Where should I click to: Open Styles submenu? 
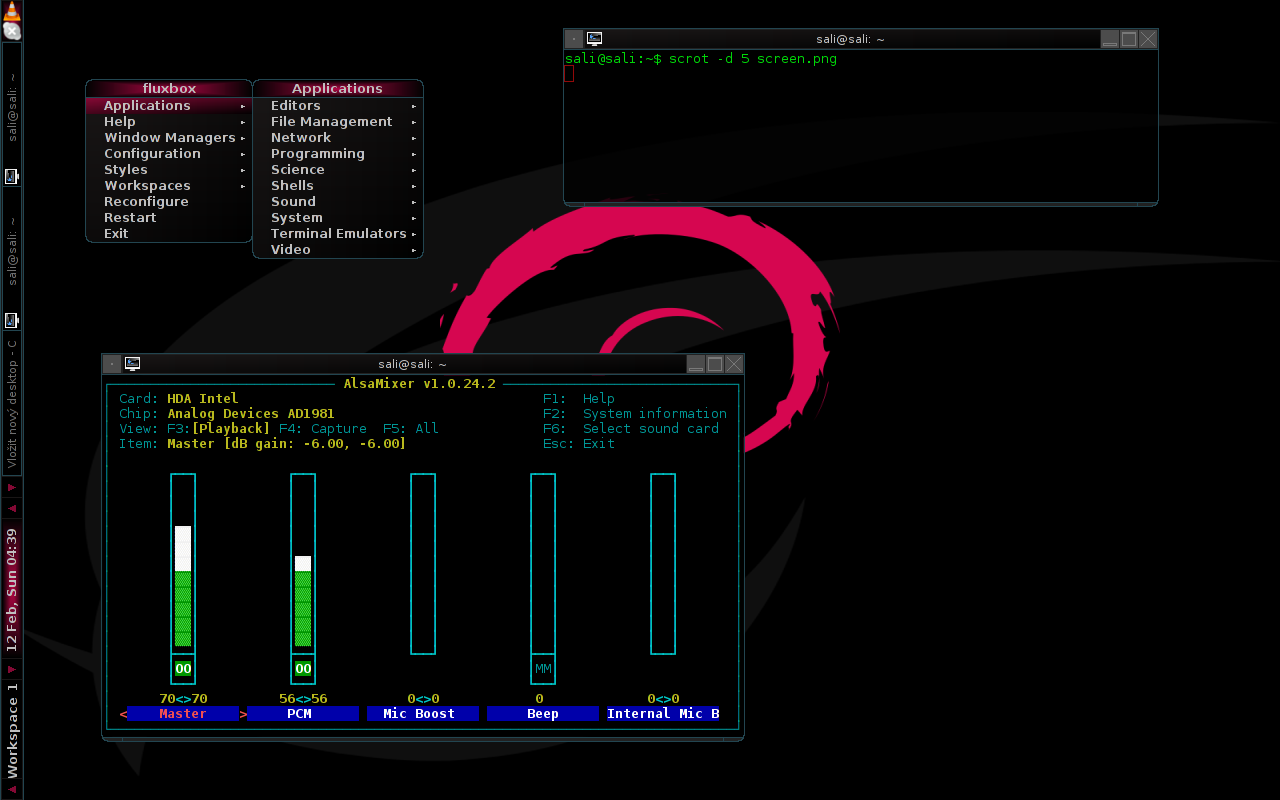pos(169,169)
